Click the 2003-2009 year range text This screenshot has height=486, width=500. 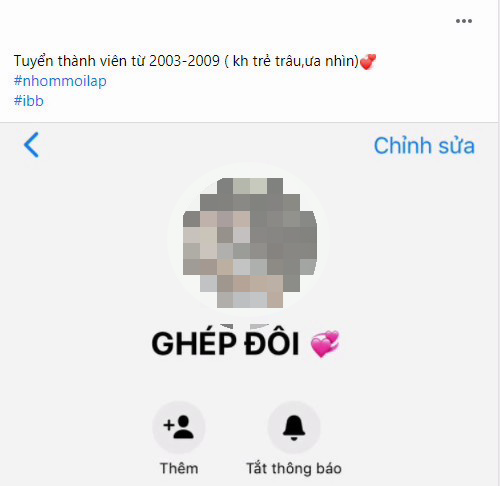coord(184,61)
